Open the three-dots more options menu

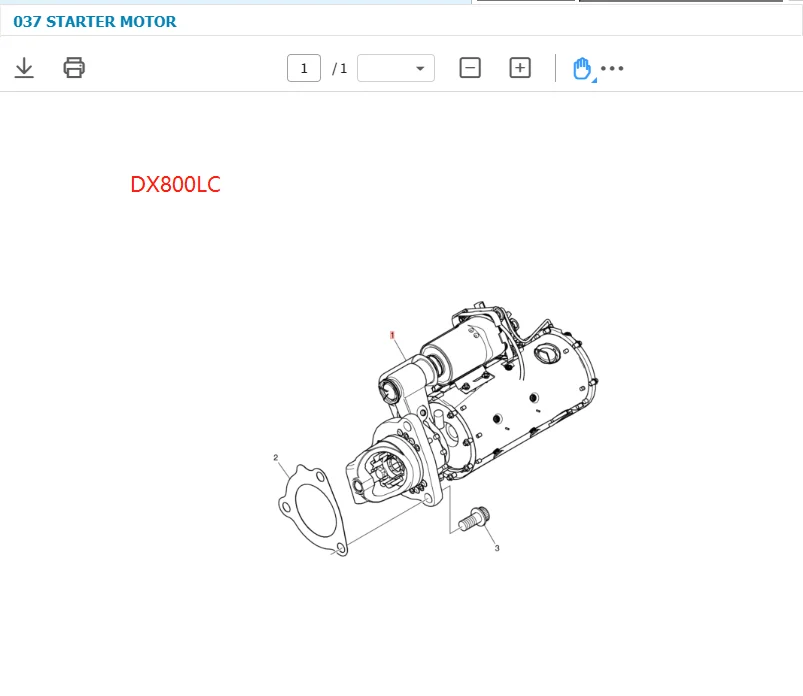click(x=612, y=68)
